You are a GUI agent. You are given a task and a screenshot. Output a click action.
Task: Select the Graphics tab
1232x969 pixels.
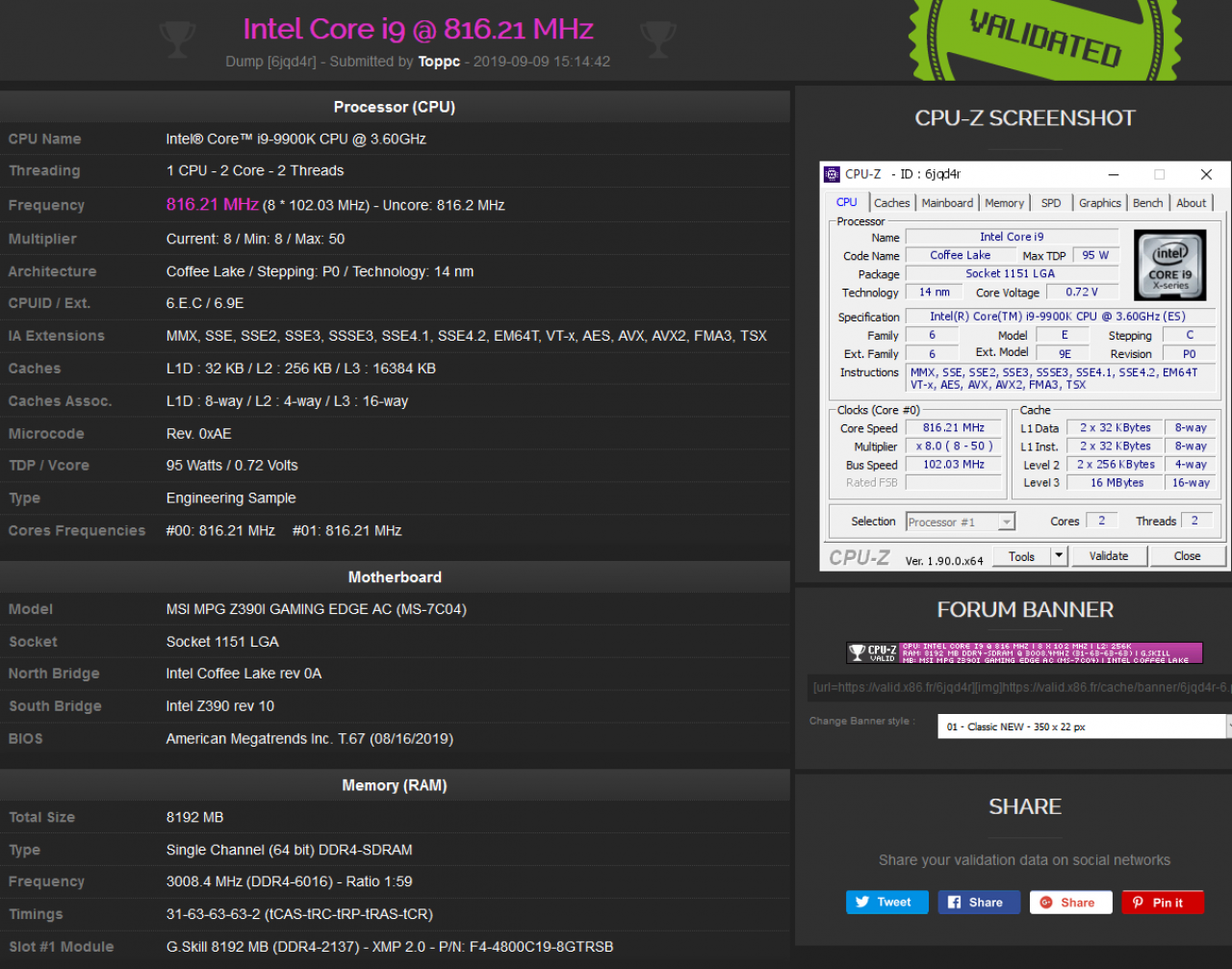point(1100,203)
